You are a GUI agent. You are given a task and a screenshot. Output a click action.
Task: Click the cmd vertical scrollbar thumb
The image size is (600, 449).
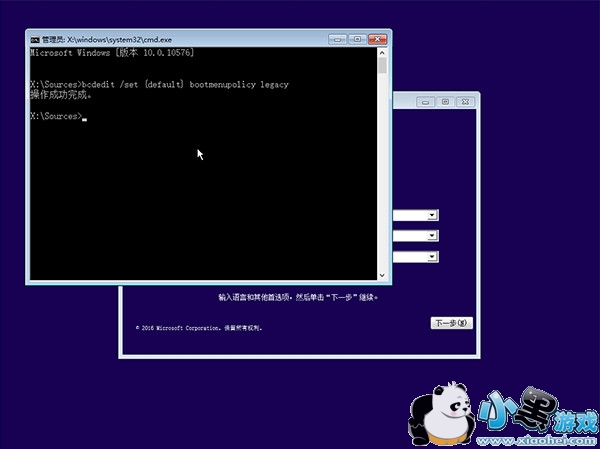(382, 65)
